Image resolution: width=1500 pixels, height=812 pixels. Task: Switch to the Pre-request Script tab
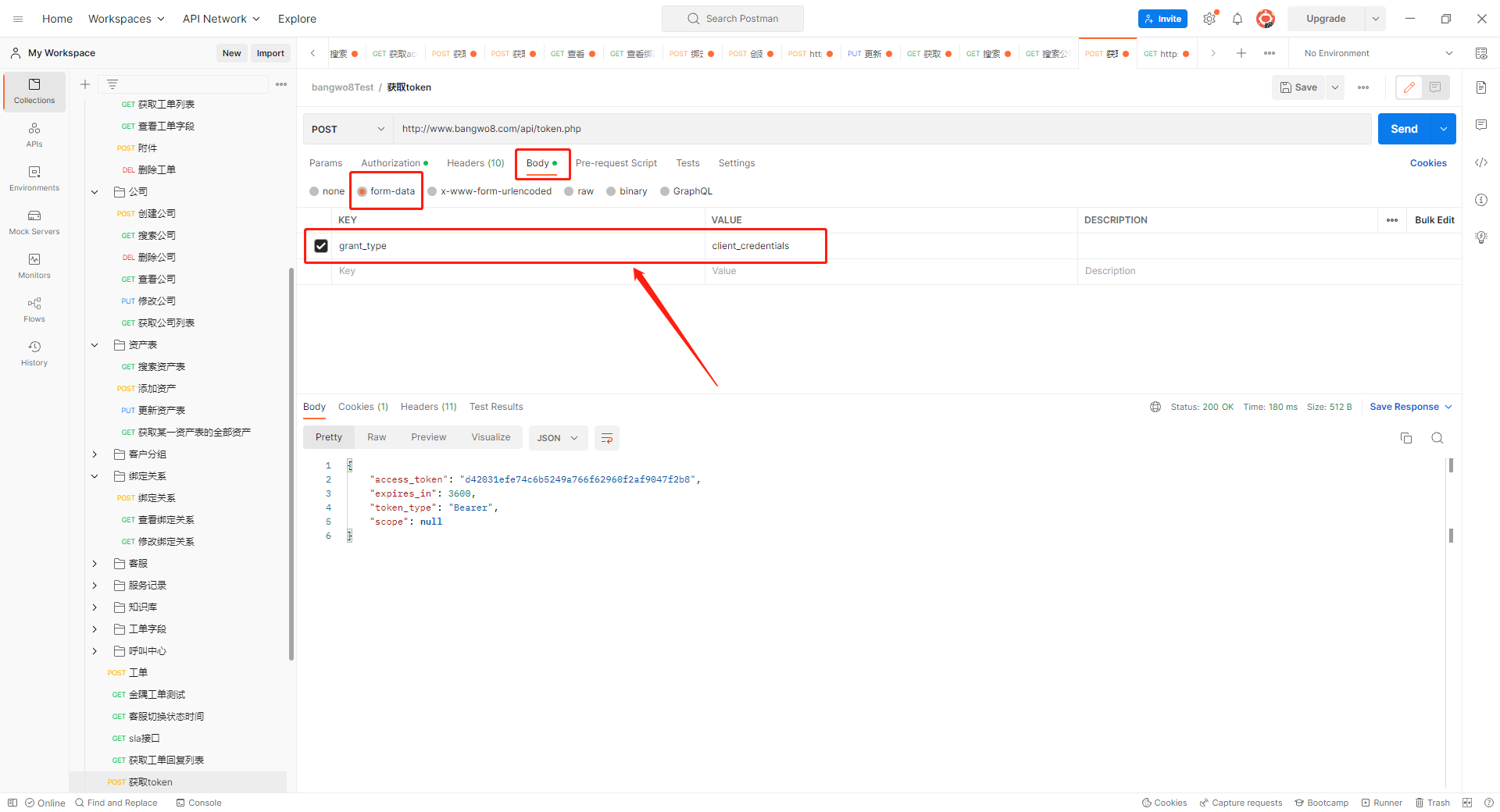616,163
